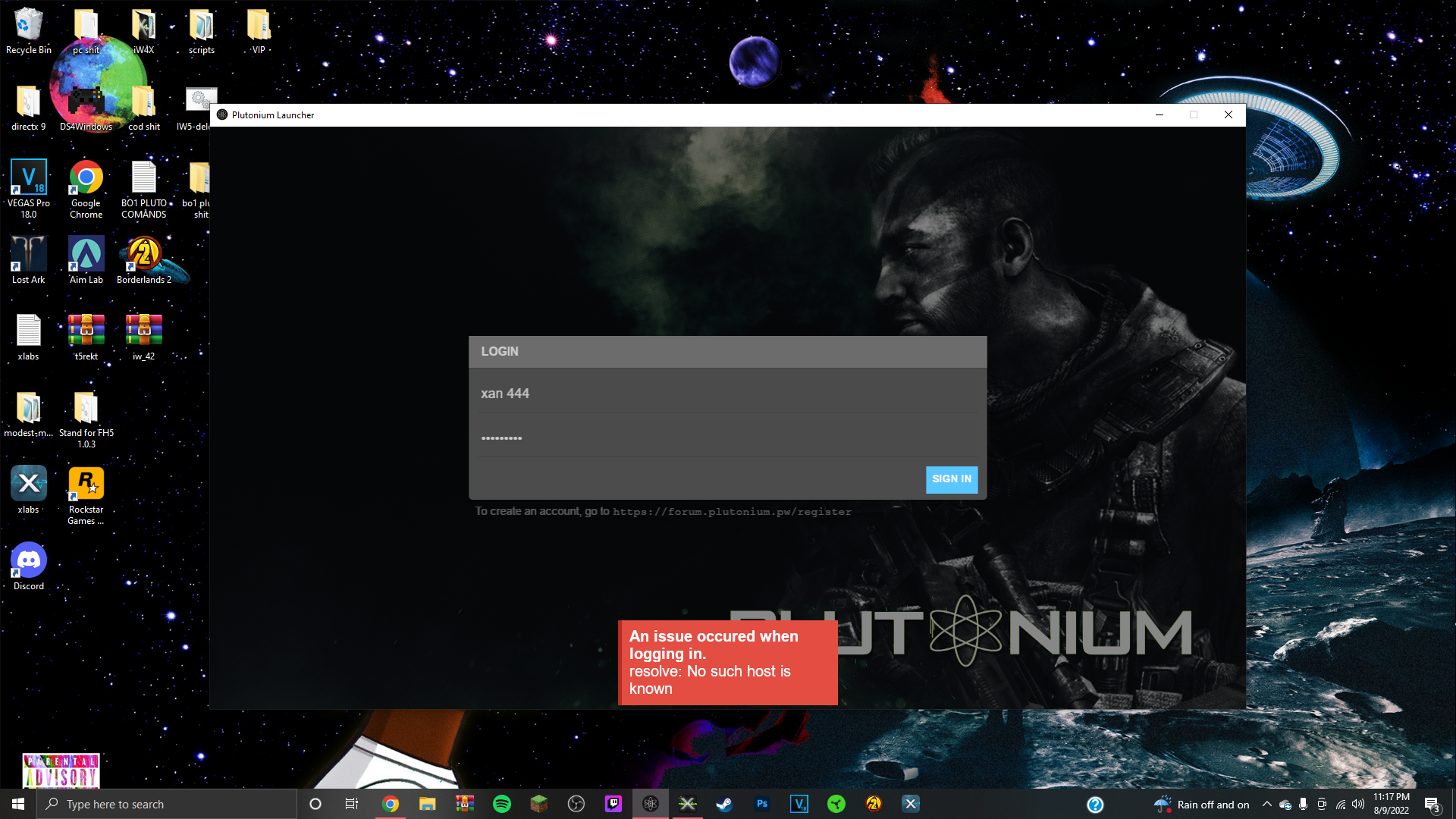Select the directx 9 folder icon

tap(29, 108)
